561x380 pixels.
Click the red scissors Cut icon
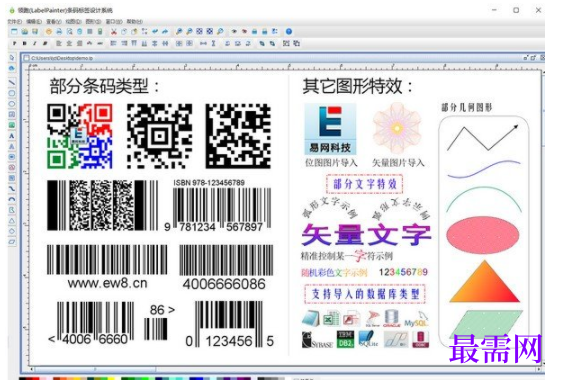[x=114, y=31]
